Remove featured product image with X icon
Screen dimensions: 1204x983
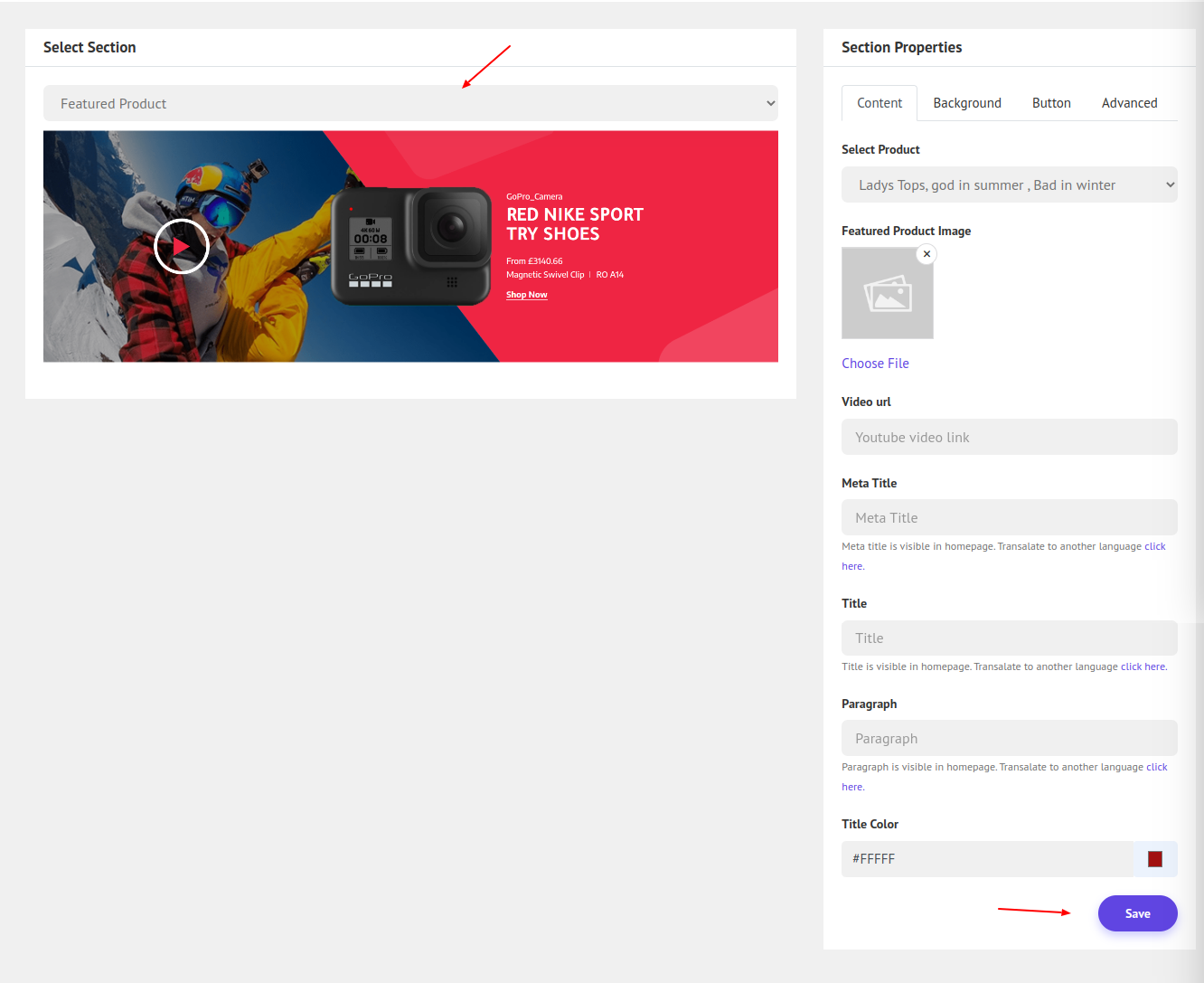pos(927,254)
